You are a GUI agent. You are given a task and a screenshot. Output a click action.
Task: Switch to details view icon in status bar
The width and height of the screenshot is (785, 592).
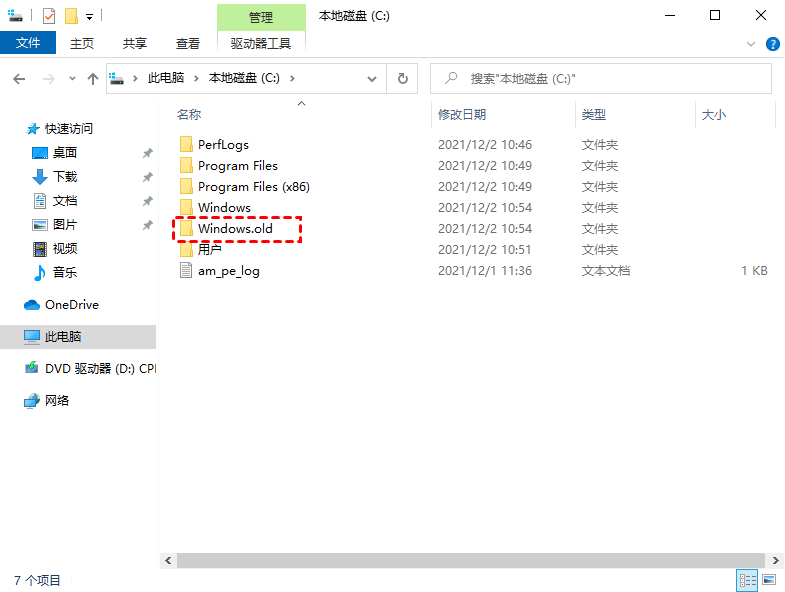point(747,580)
